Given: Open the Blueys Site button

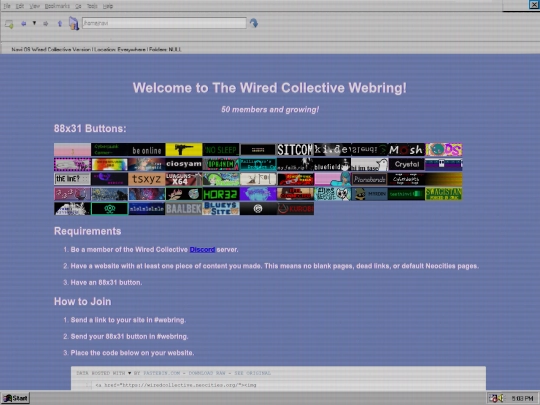Looking at the screenshot, I should tap(221, 209).
